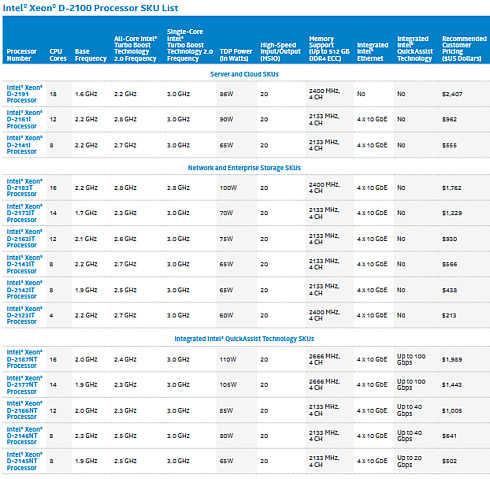The width and height of the screenshot is (490, 479).
Task: Click the 'Integrated Intel QuickAssist Technology SKUs' heading
Action: click(244, 339)
